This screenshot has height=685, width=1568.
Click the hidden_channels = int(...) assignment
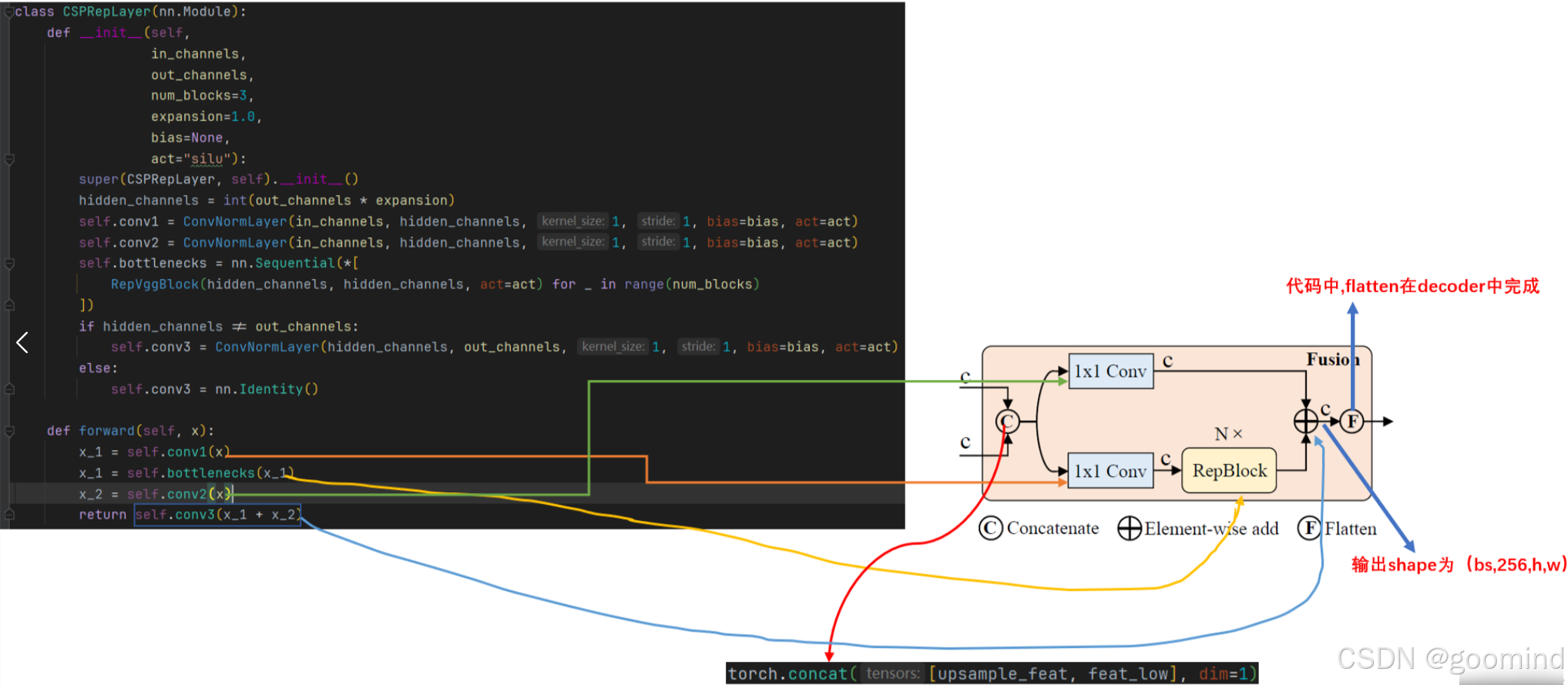[x=266, y=200]
